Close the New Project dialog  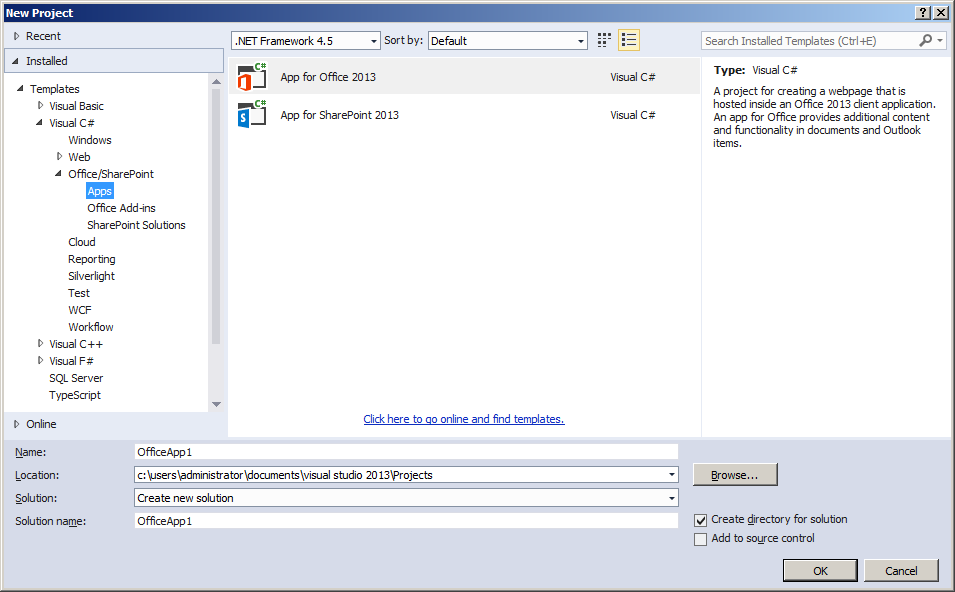pyautogui.click(x=940, y=13)
